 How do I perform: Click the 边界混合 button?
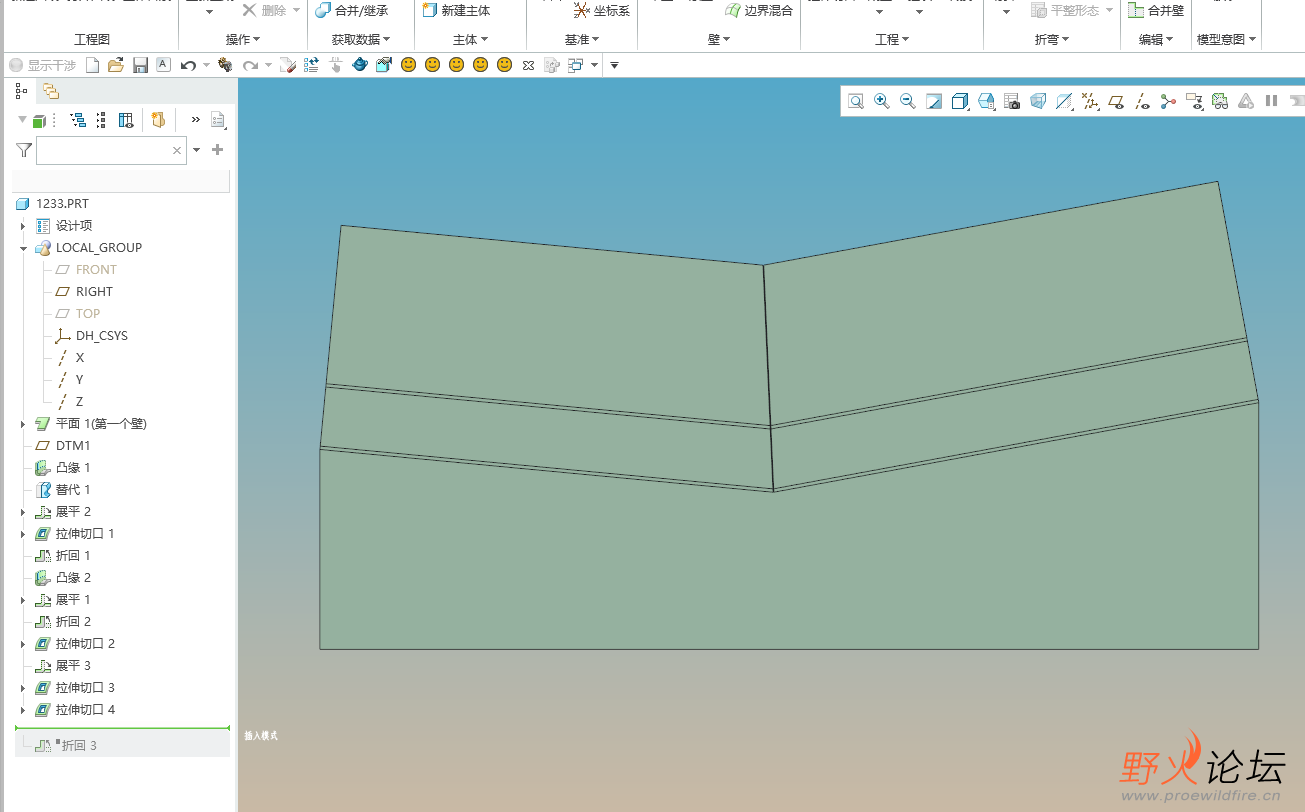point(757,10)
